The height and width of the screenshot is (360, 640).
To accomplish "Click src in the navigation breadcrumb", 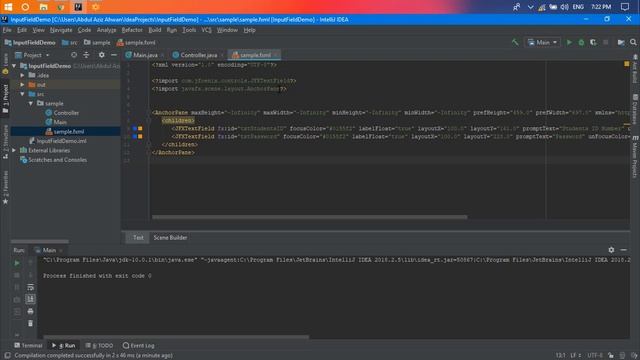I will 69,42.
